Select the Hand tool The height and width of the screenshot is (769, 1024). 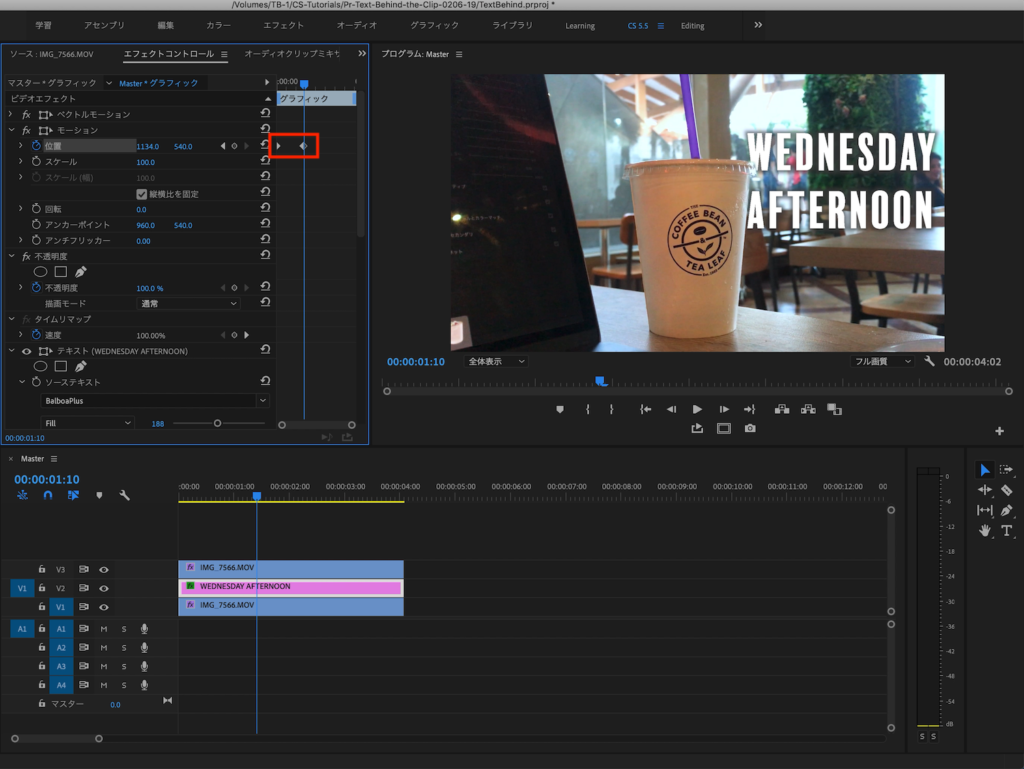985,530
